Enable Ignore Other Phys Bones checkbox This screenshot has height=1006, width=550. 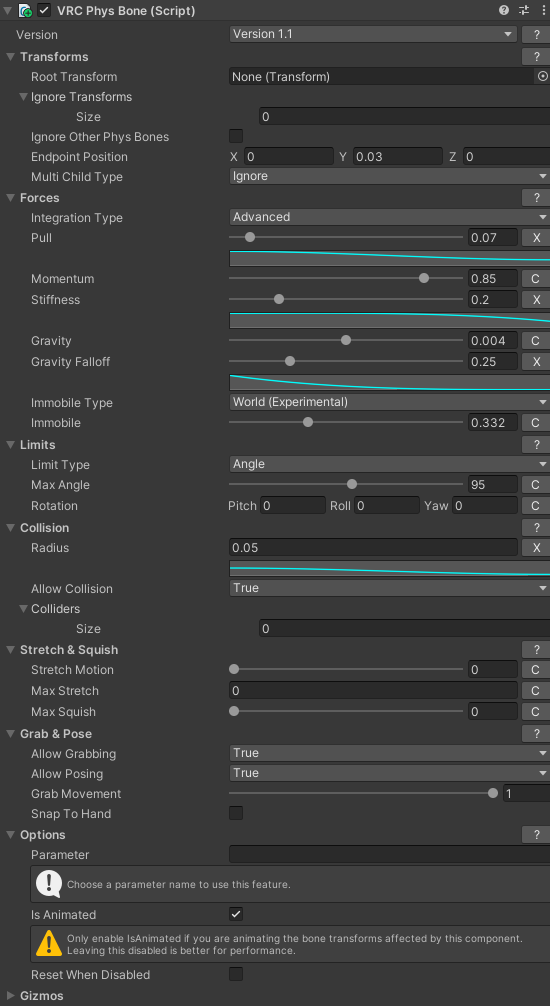tap(236, 136)
